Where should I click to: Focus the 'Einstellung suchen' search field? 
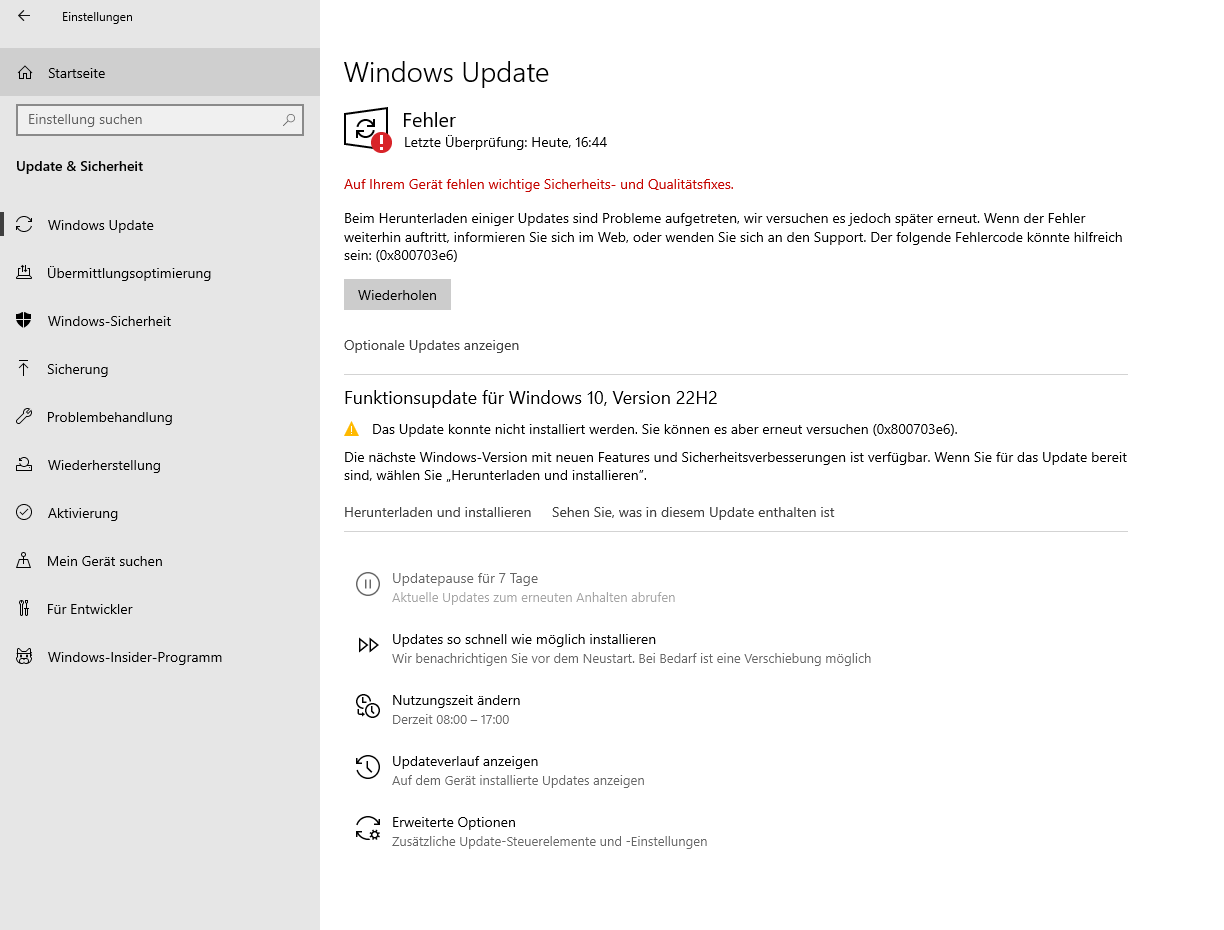click(x=160, y=119)
